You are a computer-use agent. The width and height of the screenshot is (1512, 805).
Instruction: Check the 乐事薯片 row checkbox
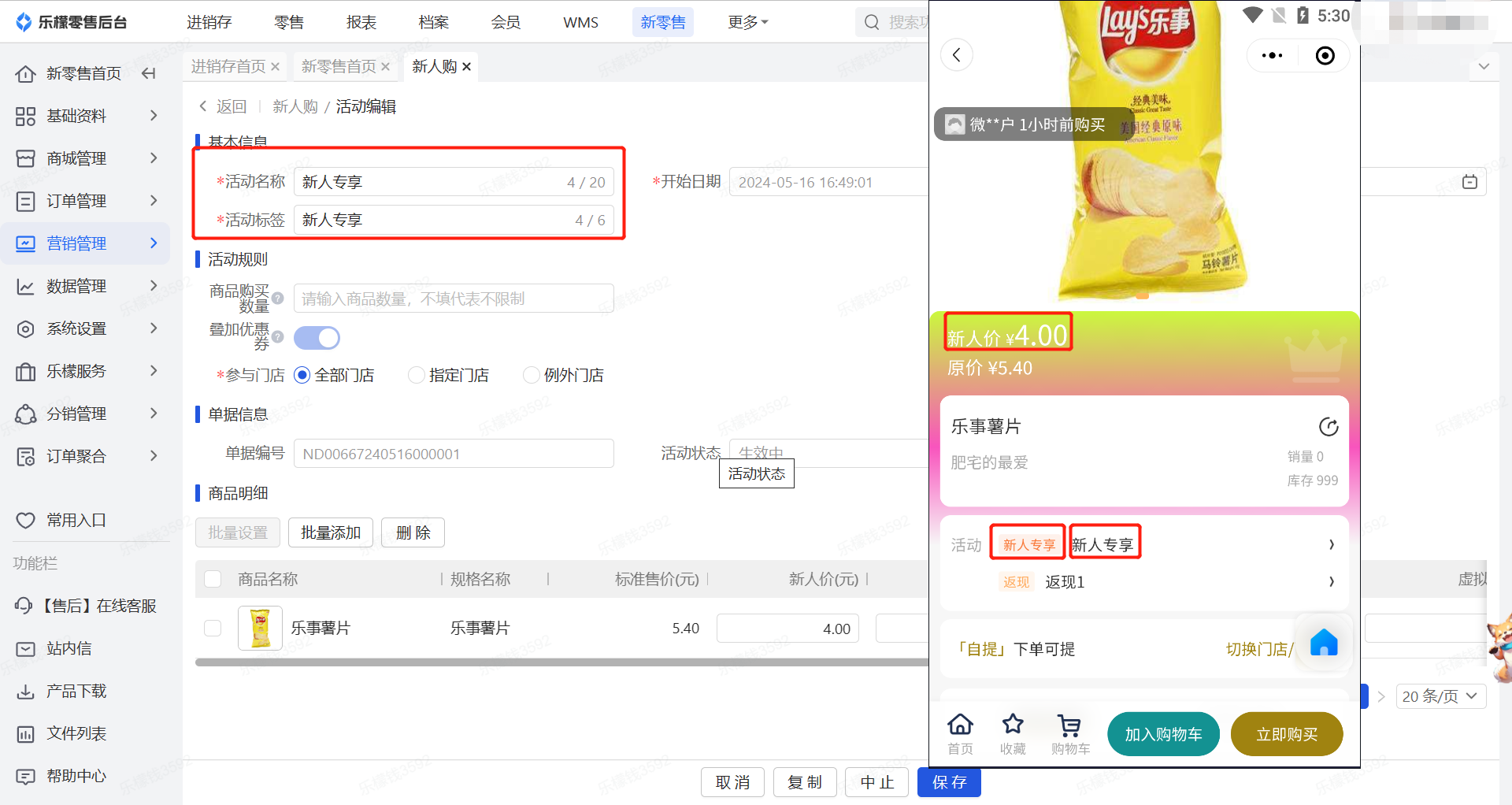click(213, 629)
